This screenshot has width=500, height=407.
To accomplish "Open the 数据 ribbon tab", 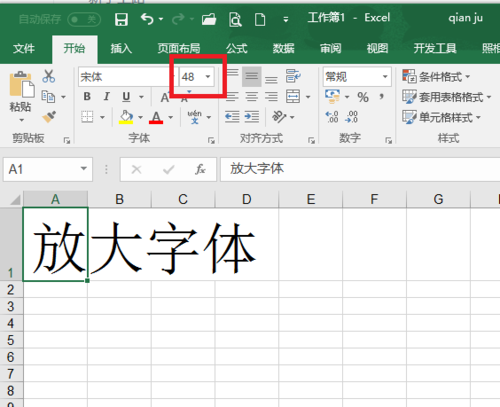I will tap(284, 49).
